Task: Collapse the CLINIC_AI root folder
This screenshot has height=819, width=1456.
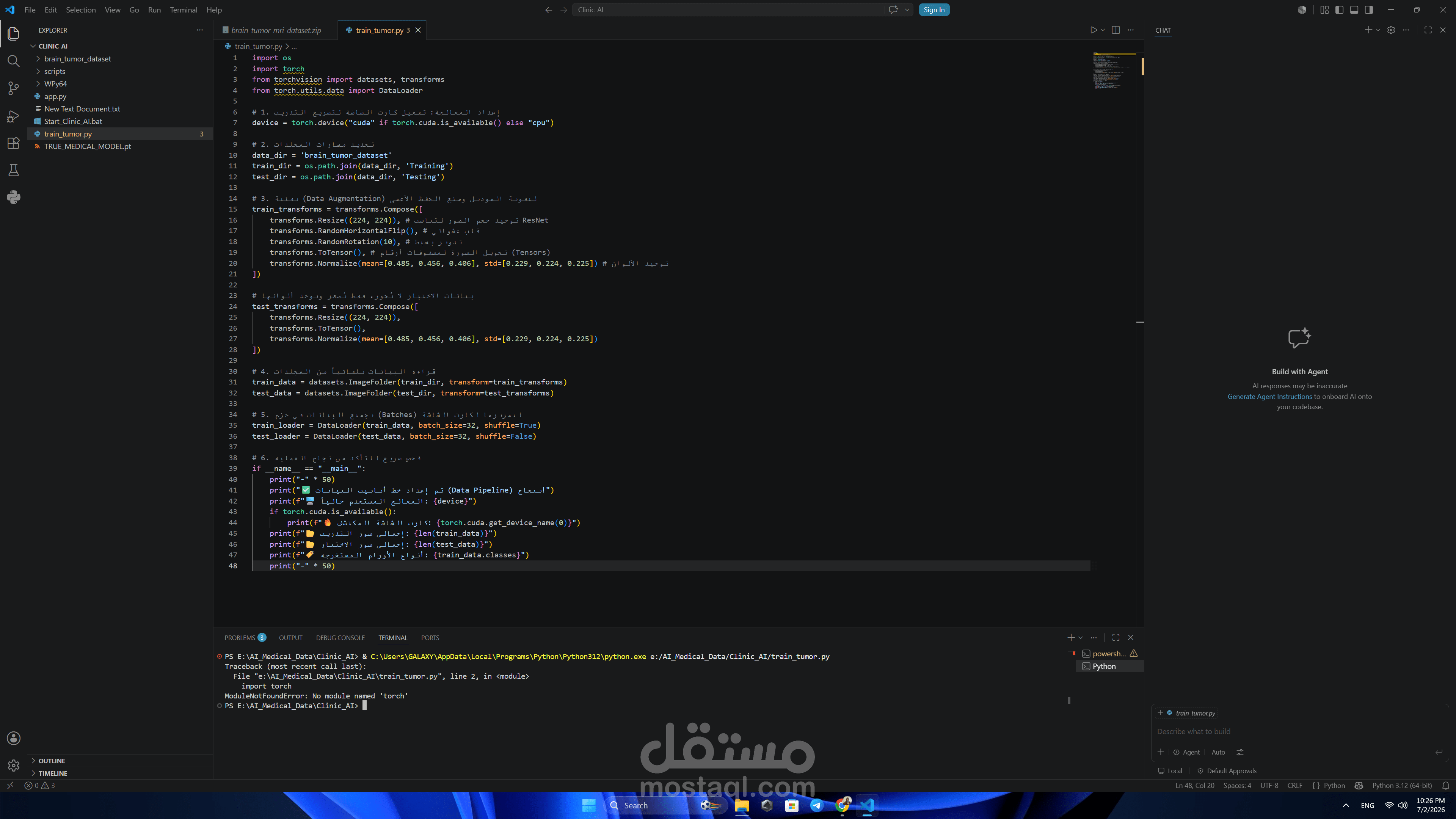Action: coord(53,46)
